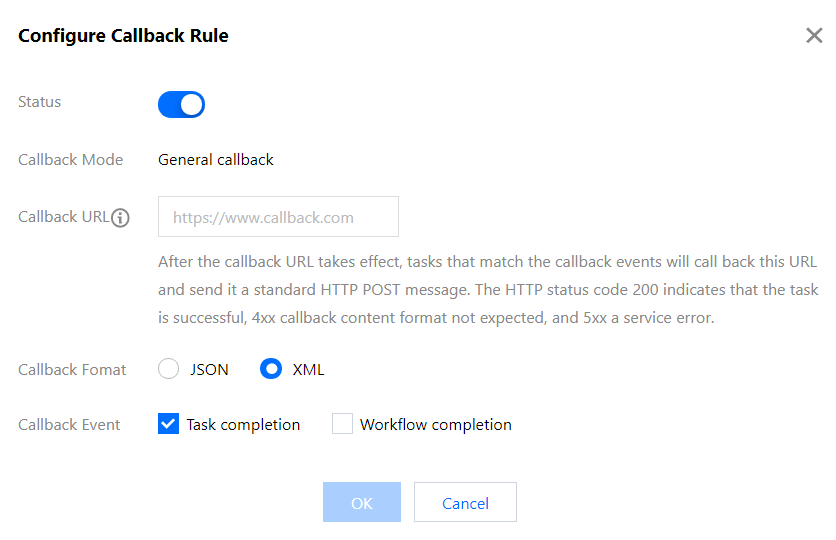The width and height of the screenshot is (836, 540).
Task: Click the "General callback" mode text
Action: [x=216, y=160]
